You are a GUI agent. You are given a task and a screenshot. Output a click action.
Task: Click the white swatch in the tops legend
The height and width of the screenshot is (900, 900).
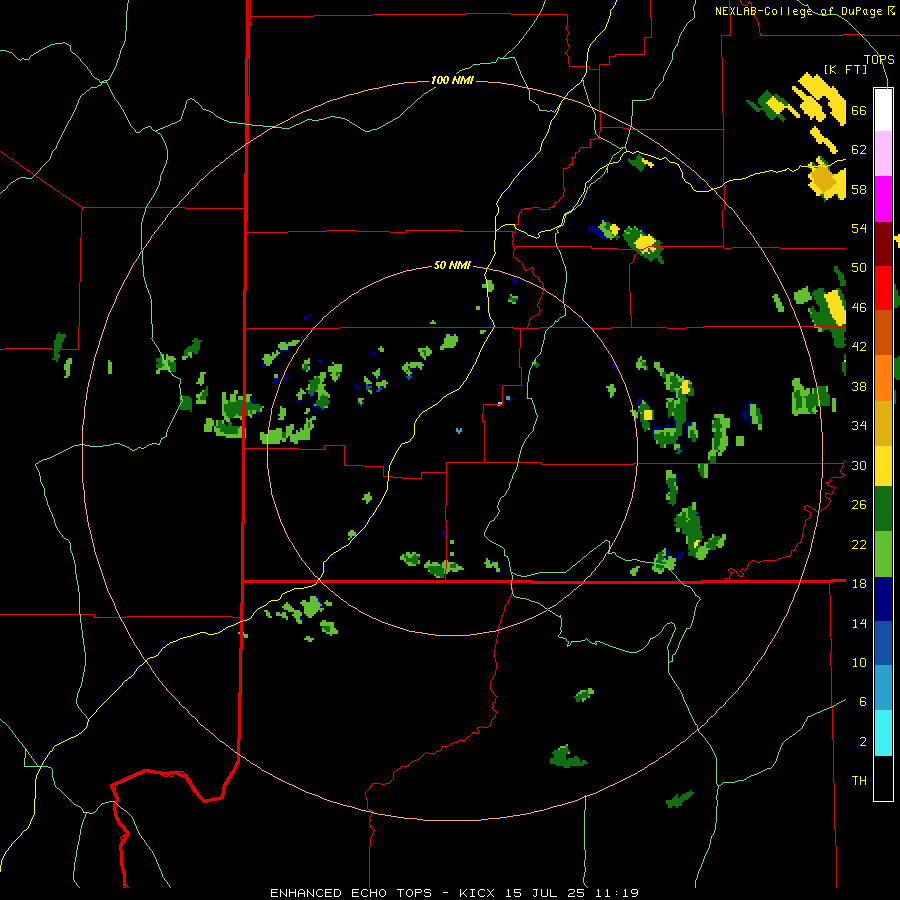tap(883, 110)
